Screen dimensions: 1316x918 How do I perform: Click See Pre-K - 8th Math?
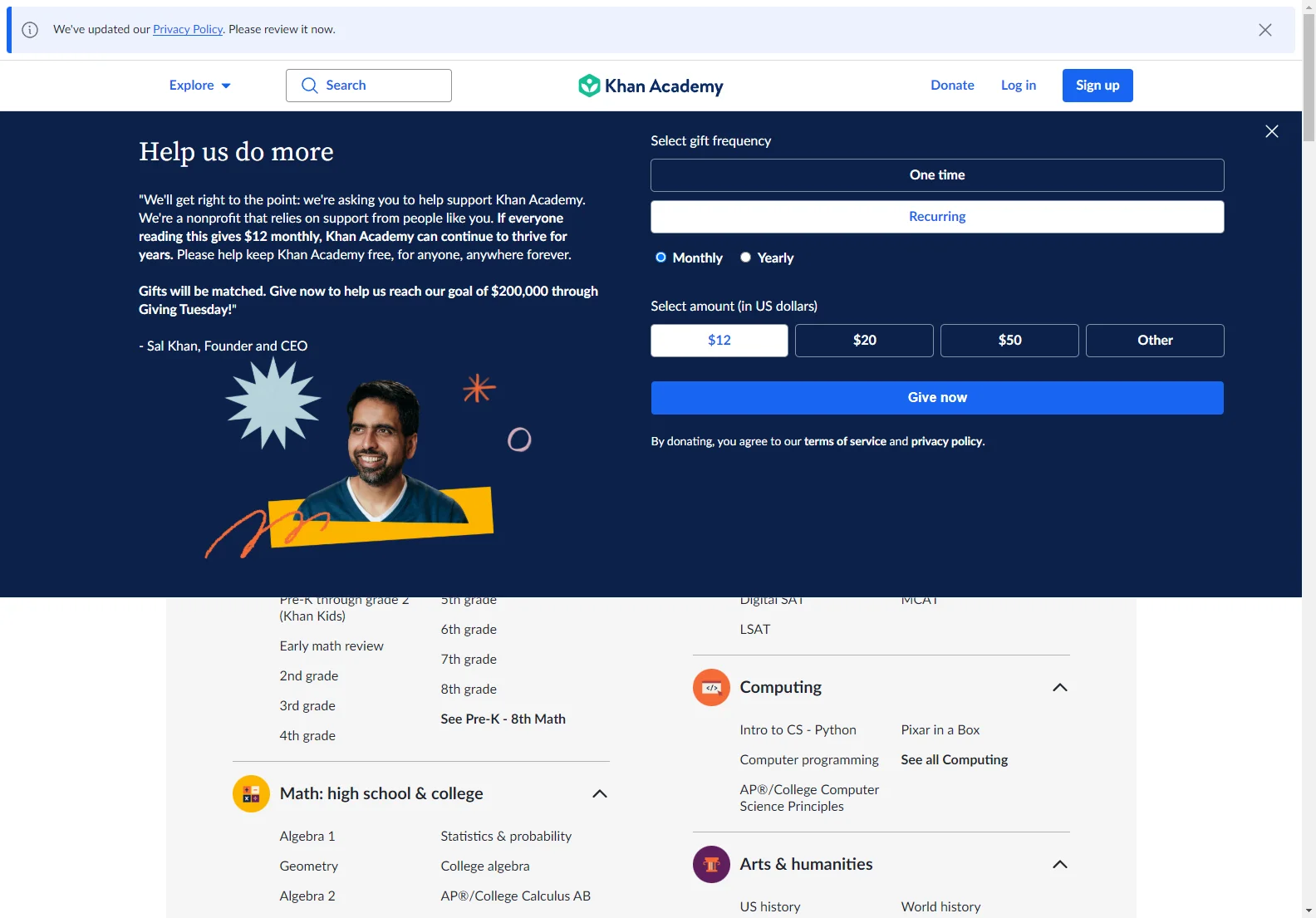point(503,719)
